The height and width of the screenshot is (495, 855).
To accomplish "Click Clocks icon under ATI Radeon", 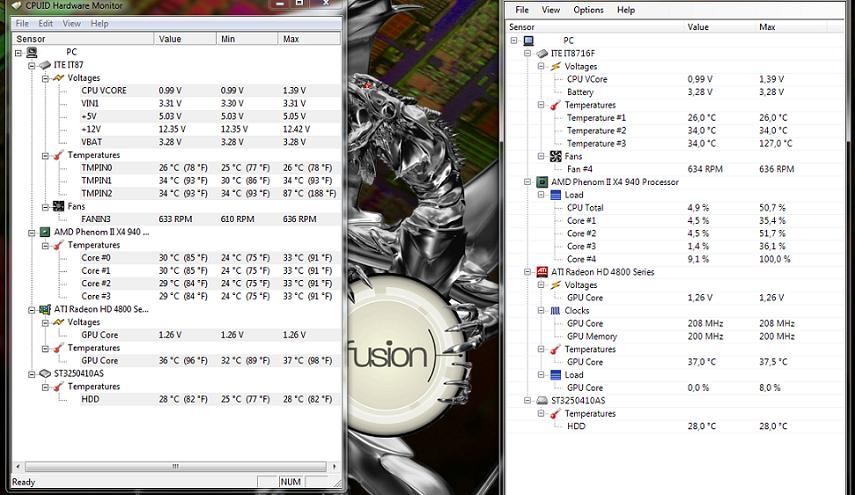I will (x=556, y=311).
